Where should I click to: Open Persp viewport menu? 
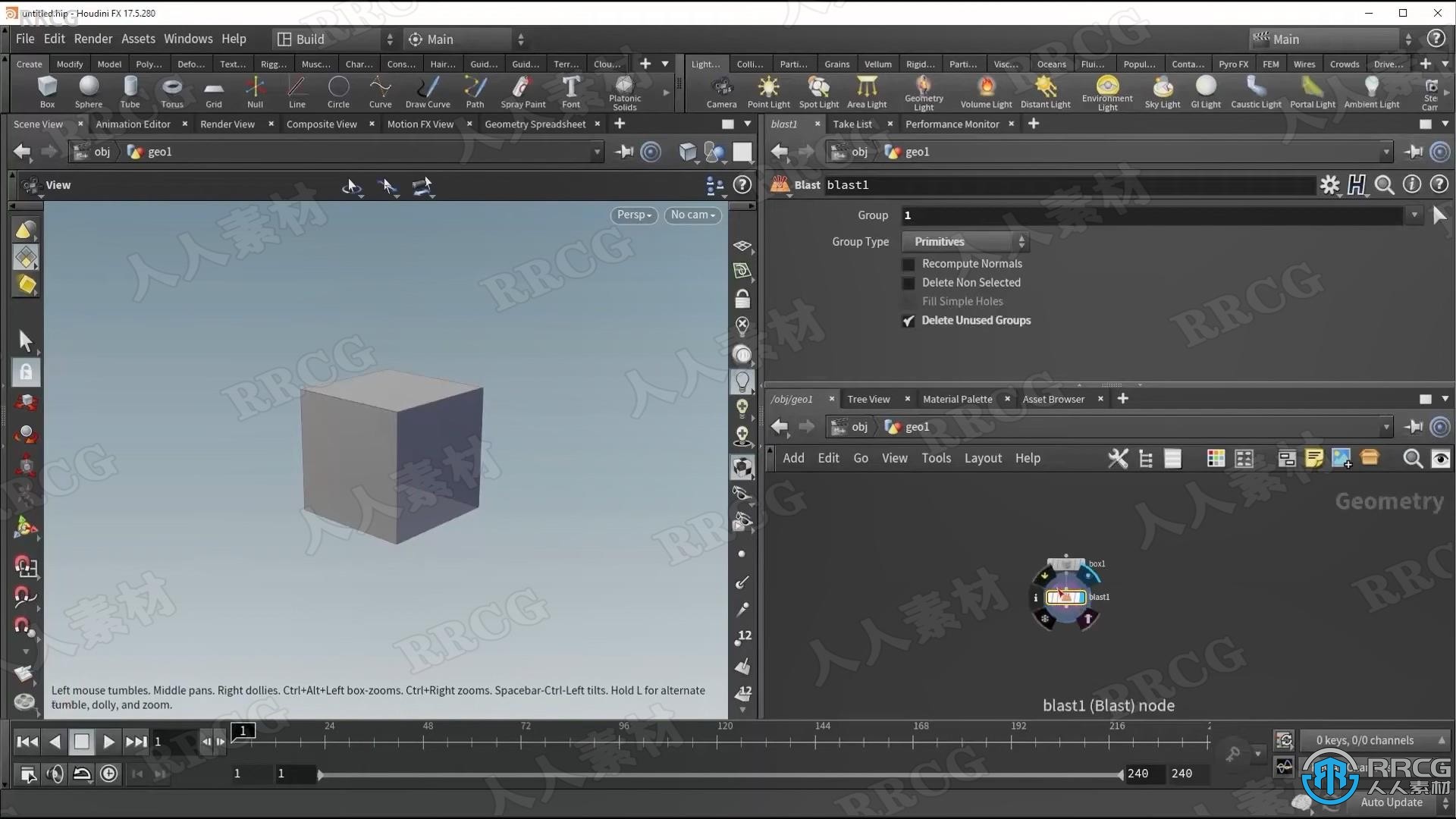pos(634,215)
